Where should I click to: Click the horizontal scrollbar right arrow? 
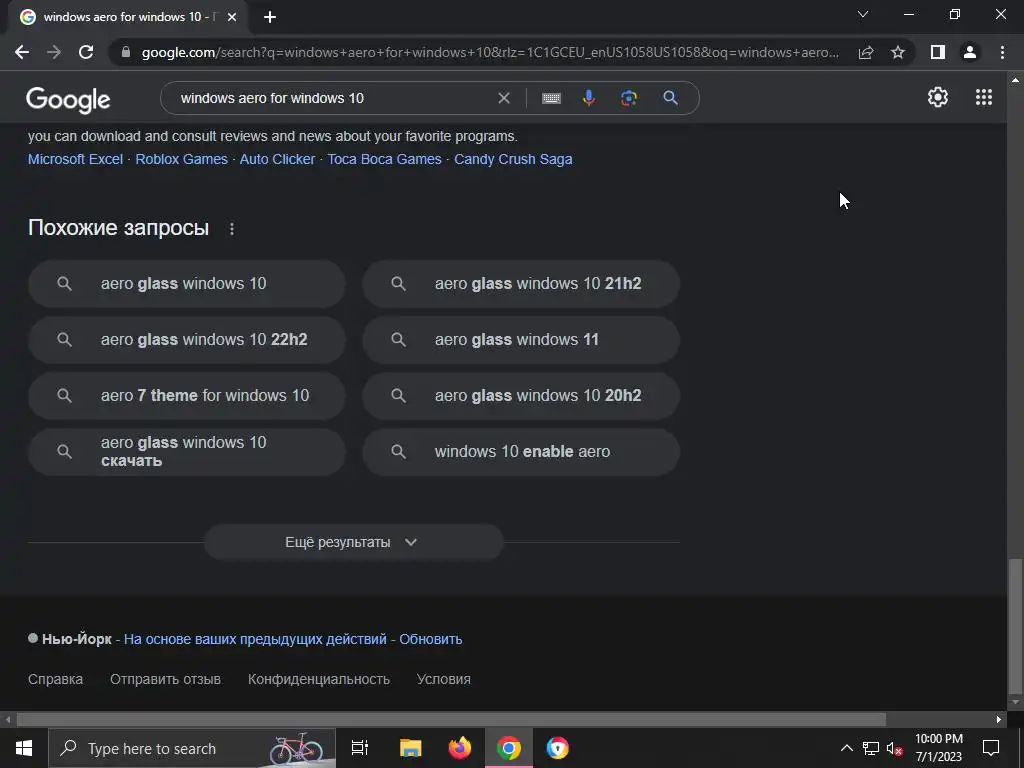coord(999,720)
